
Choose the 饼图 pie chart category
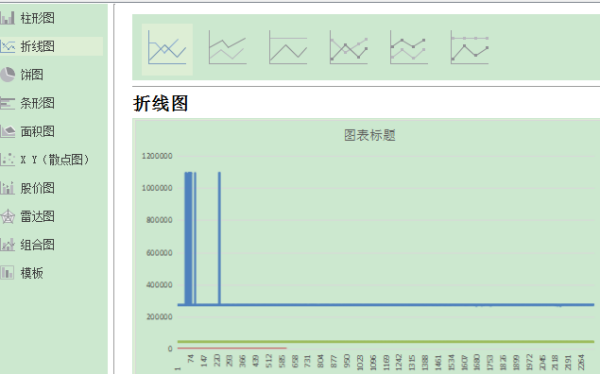coord(31,75)
